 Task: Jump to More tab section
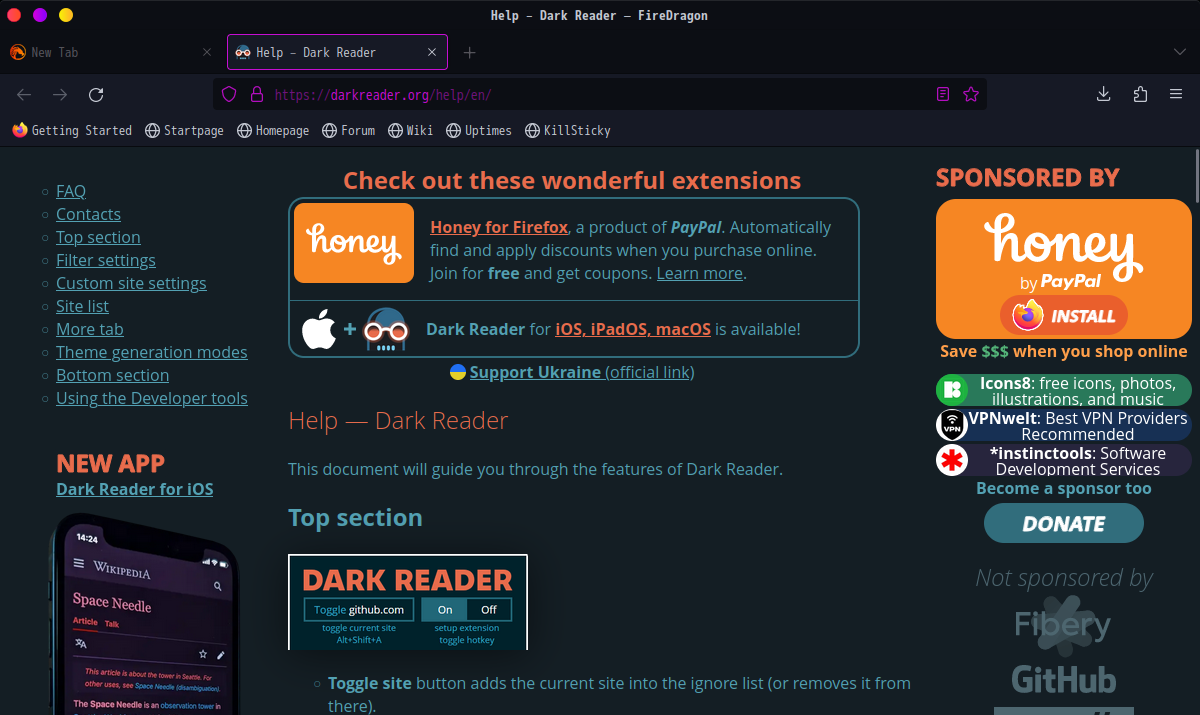pyautogui.click(x=90, y=329)
